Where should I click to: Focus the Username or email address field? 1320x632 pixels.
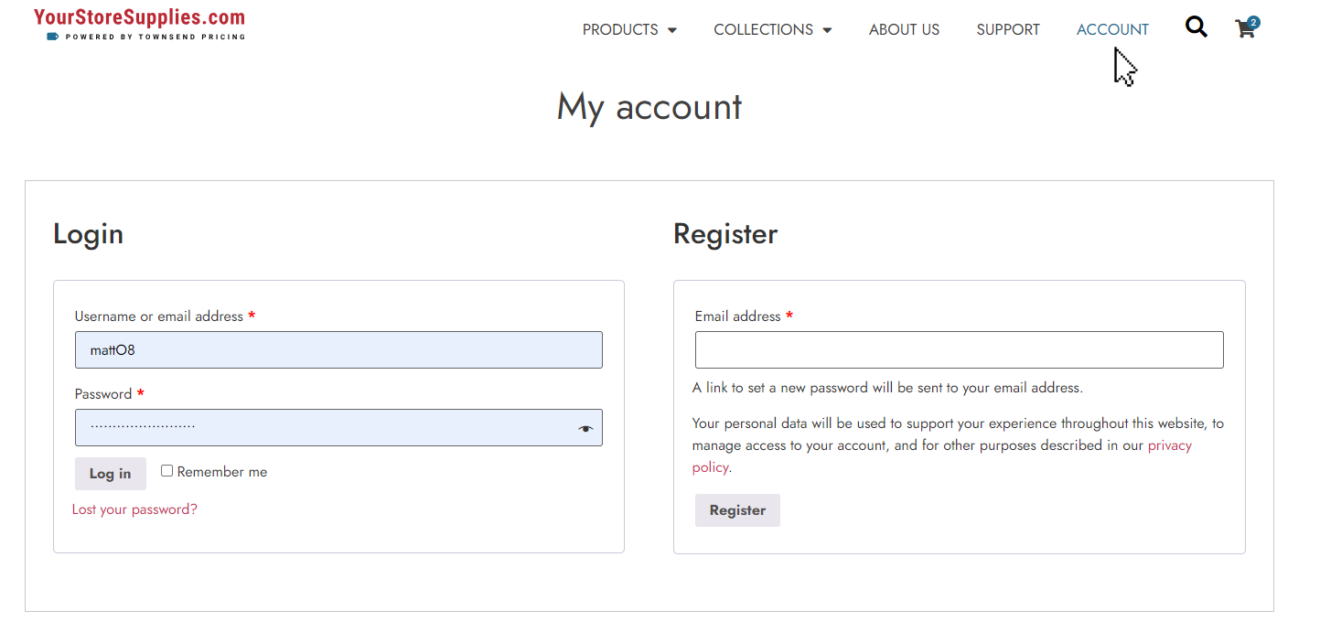(338, 350)
